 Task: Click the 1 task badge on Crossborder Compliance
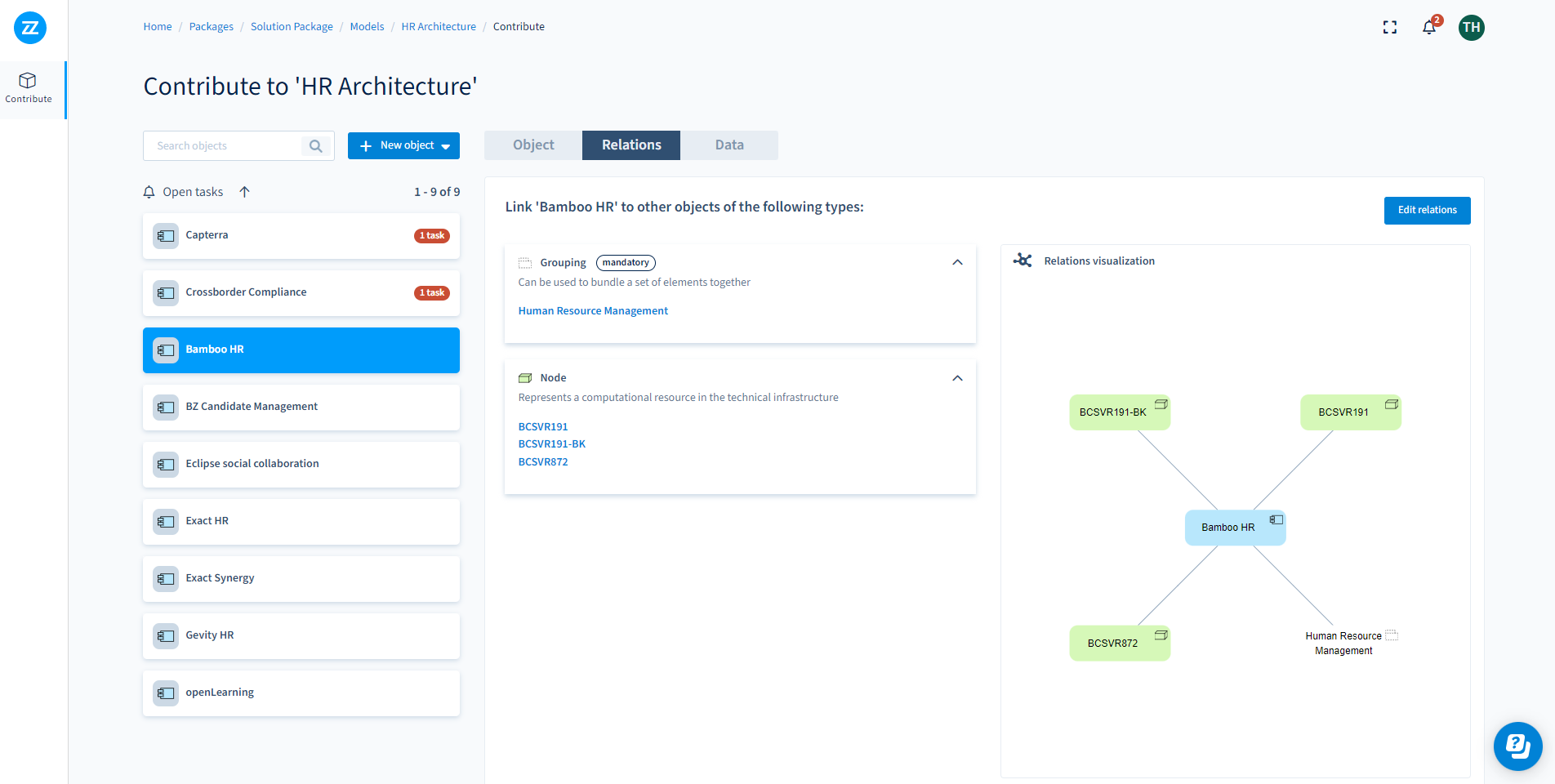pos(432,293)
